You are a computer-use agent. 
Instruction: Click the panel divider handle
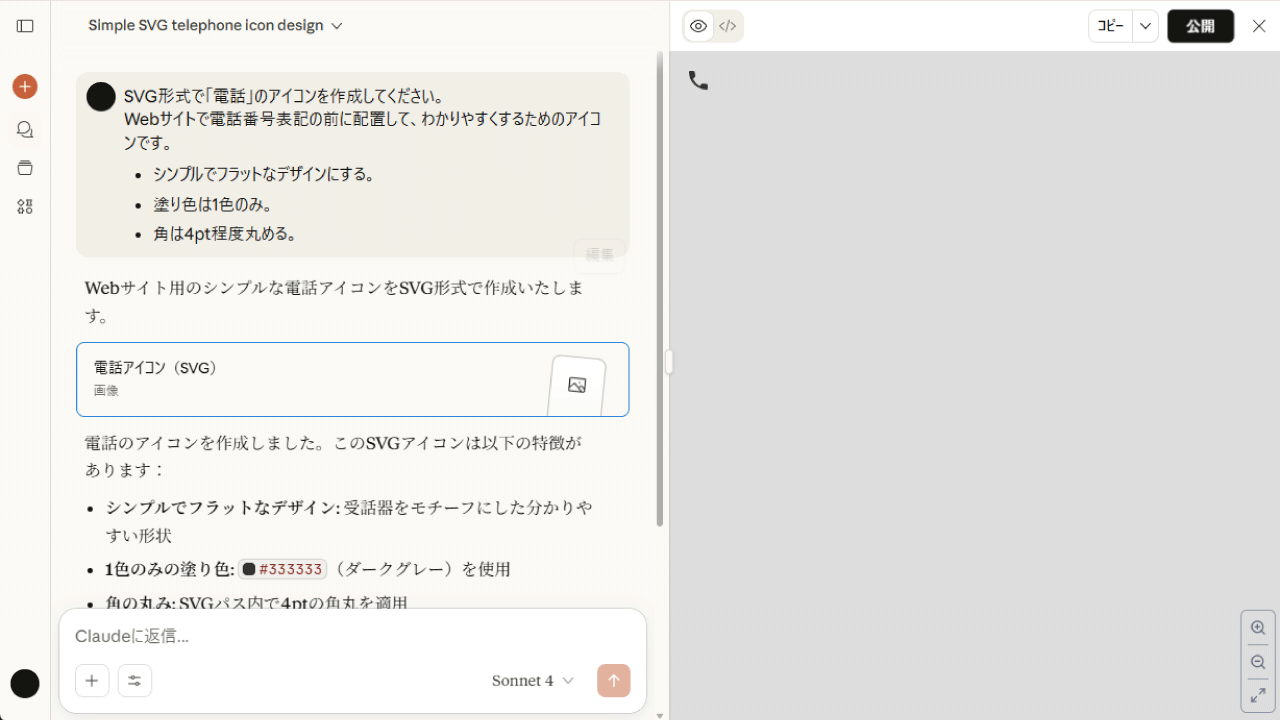click(x=669, y=361)
